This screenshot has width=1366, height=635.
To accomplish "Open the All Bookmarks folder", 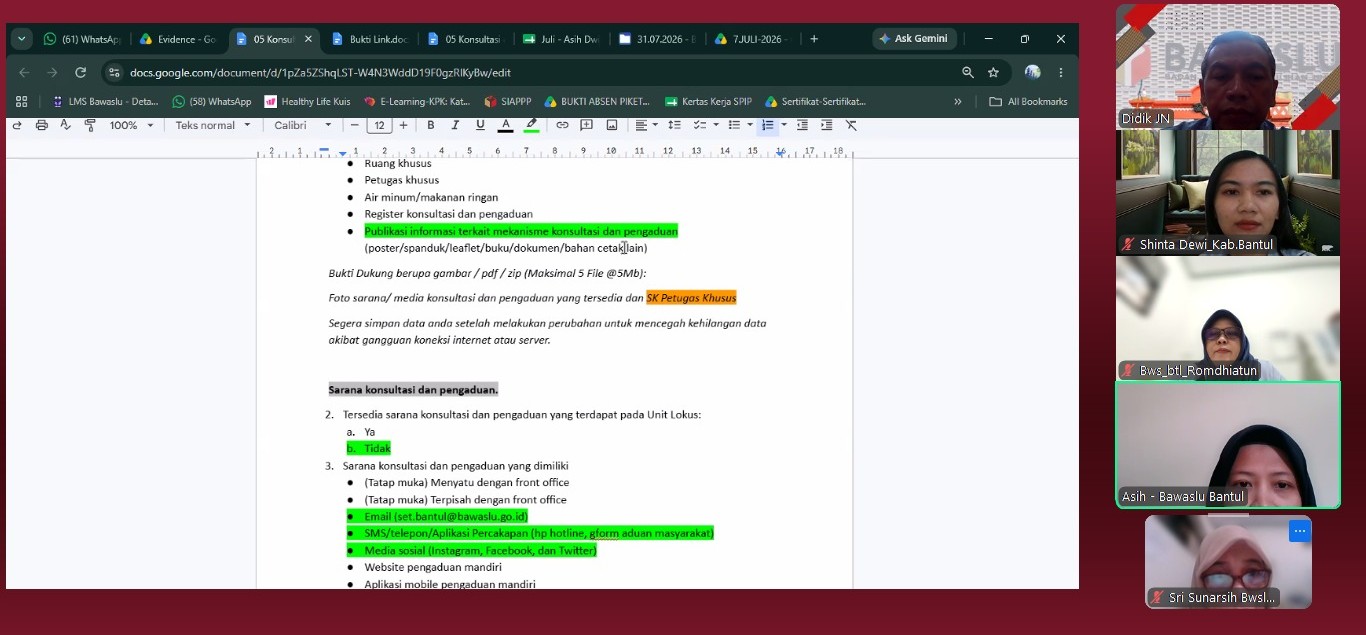I will click(1028, 101).
